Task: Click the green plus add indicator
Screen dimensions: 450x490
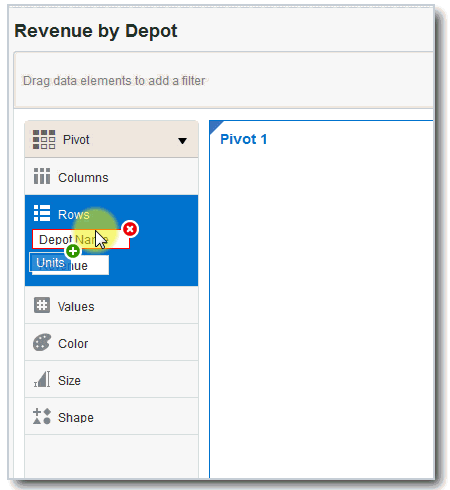Action: (73, 251)
